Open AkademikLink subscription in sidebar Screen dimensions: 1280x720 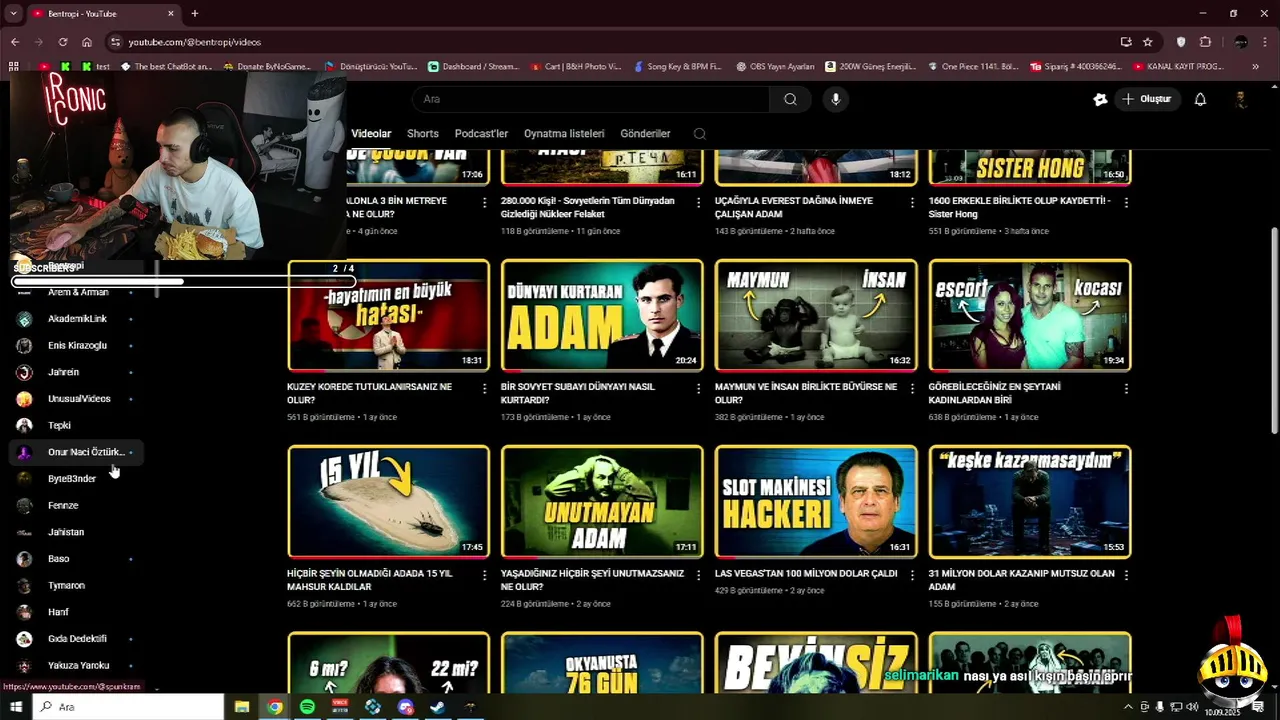pos(77,318)
